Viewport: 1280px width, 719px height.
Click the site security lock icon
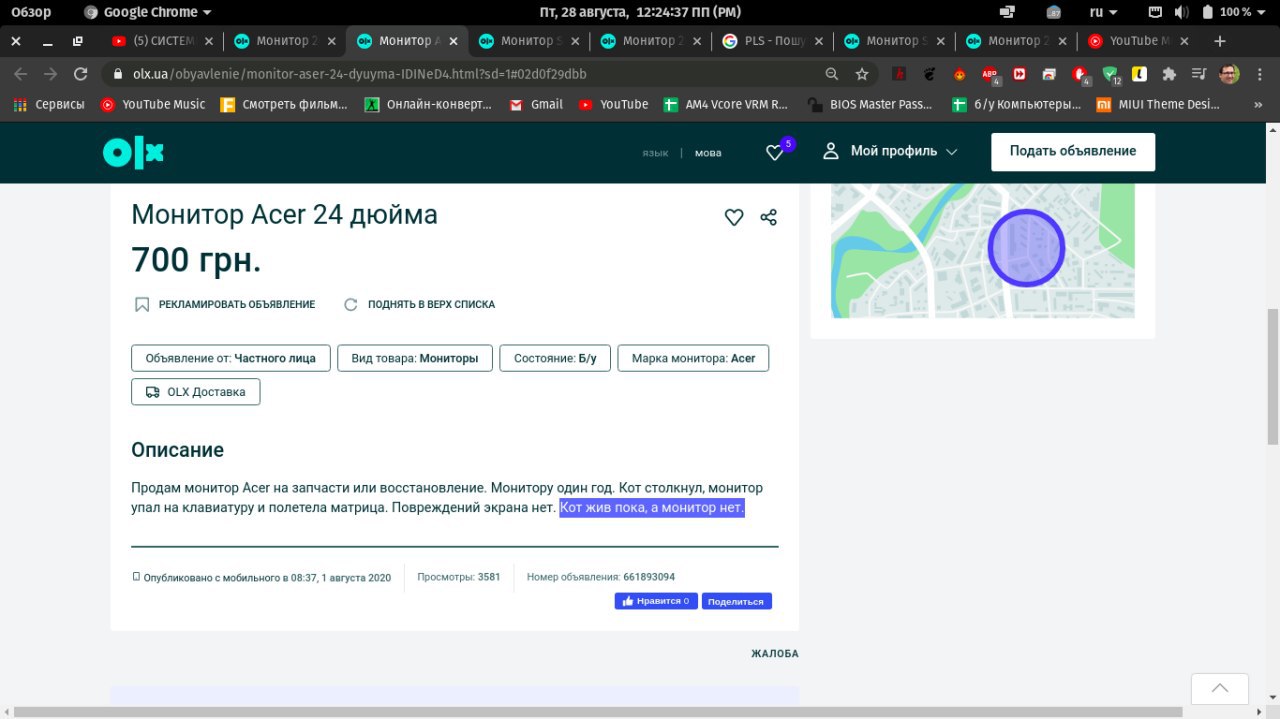click(x=118, y=74)
